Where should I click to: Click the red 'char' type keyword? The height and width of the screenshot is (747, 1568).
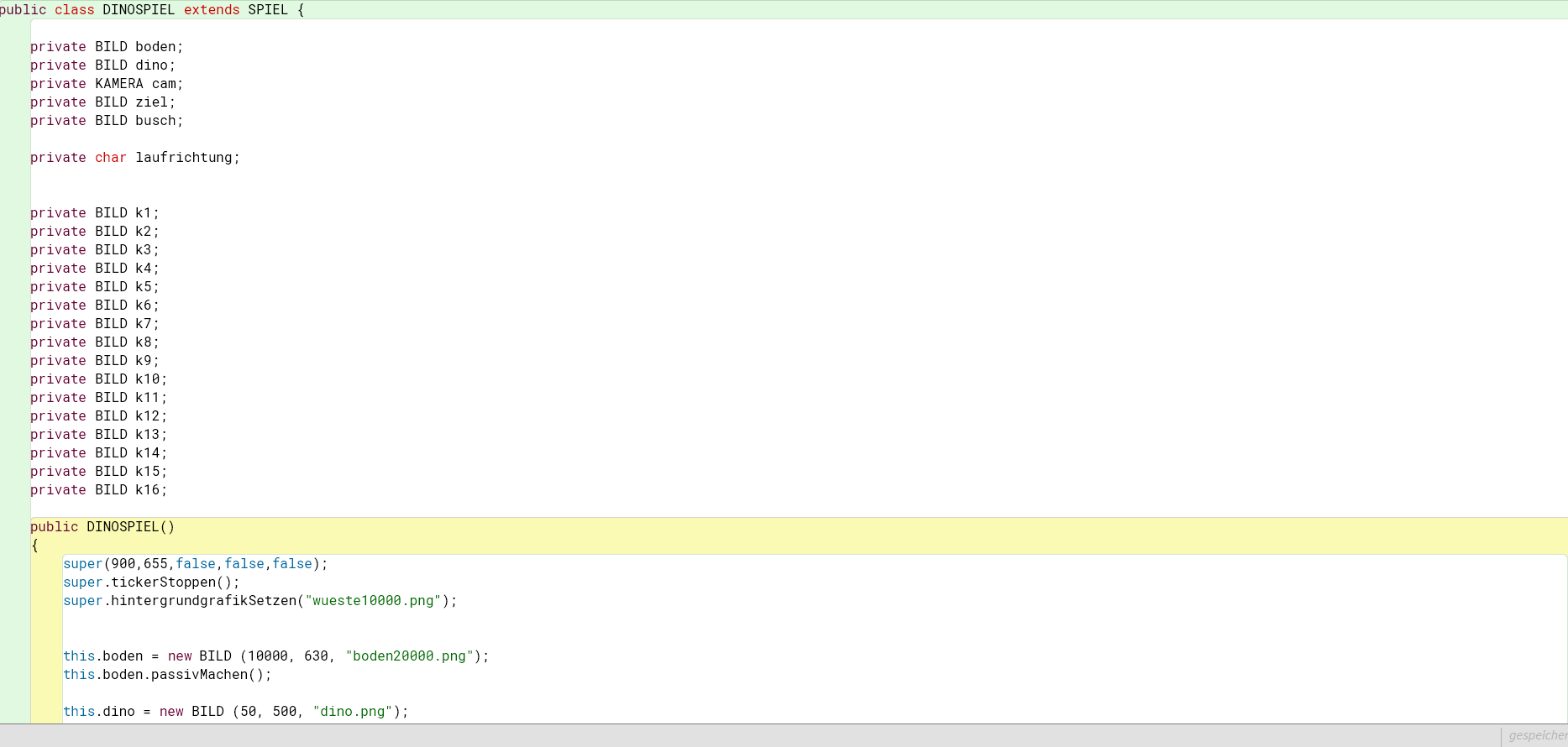pyautogui.click(x=110, y=158)
